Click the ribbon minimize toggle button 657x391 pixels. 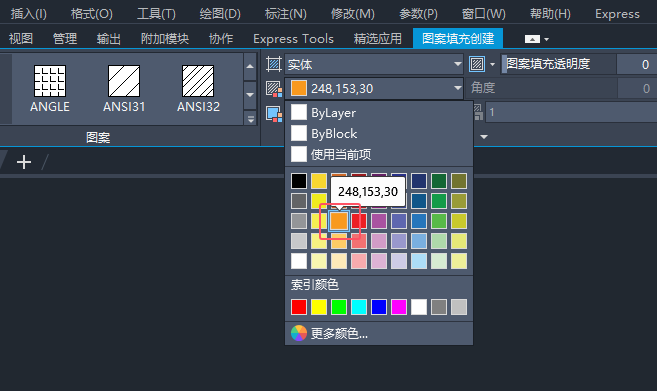point(532,39)
